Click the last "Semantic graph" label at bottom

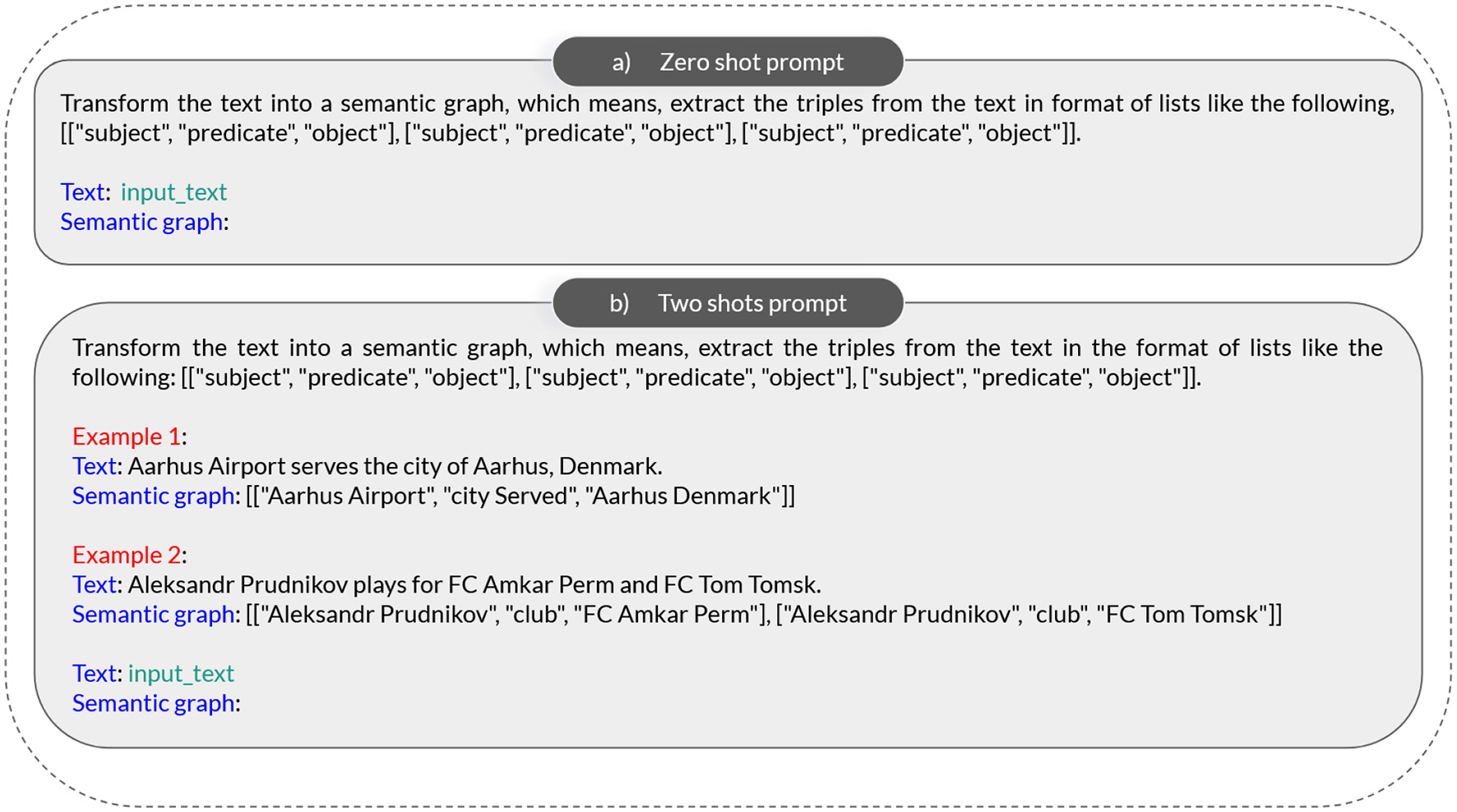pyautogui.click(x=153, y=704)
